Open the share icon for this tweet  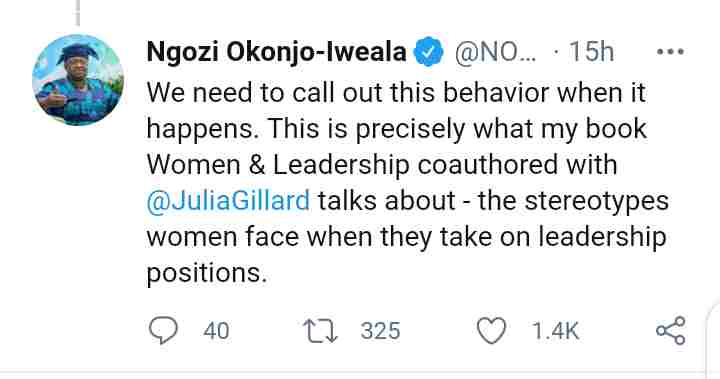pyautogui.click(x=671, y=331)
